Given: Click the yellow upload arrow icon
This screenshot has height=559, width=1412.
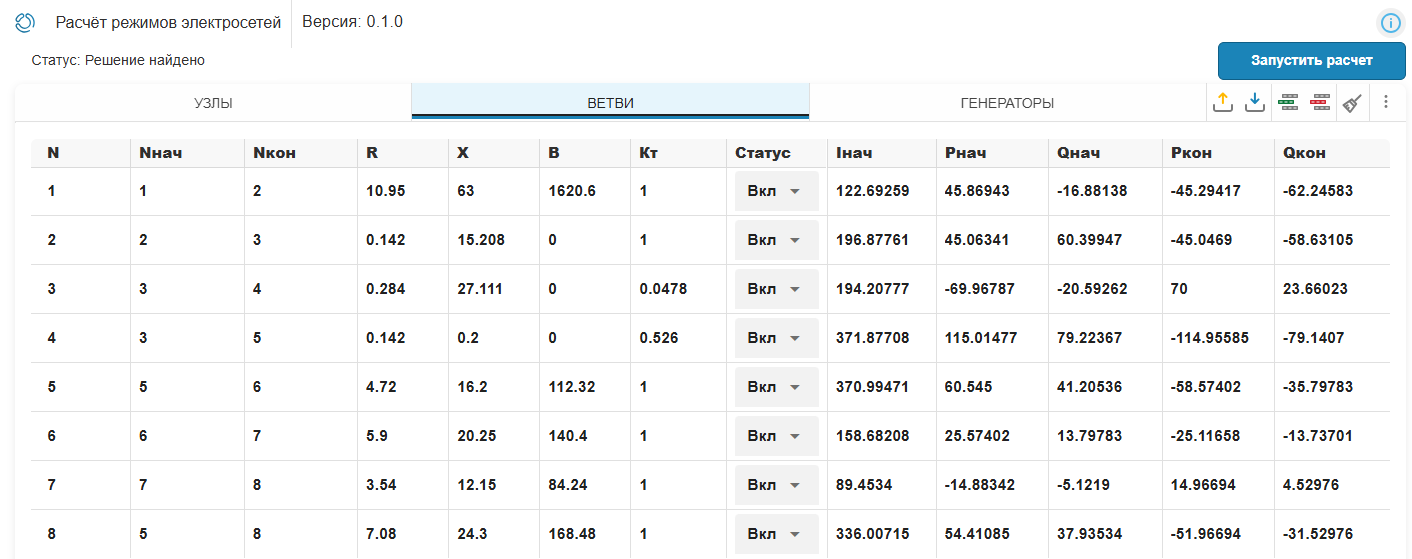Looking at the screenshot, I should 1222,102.
